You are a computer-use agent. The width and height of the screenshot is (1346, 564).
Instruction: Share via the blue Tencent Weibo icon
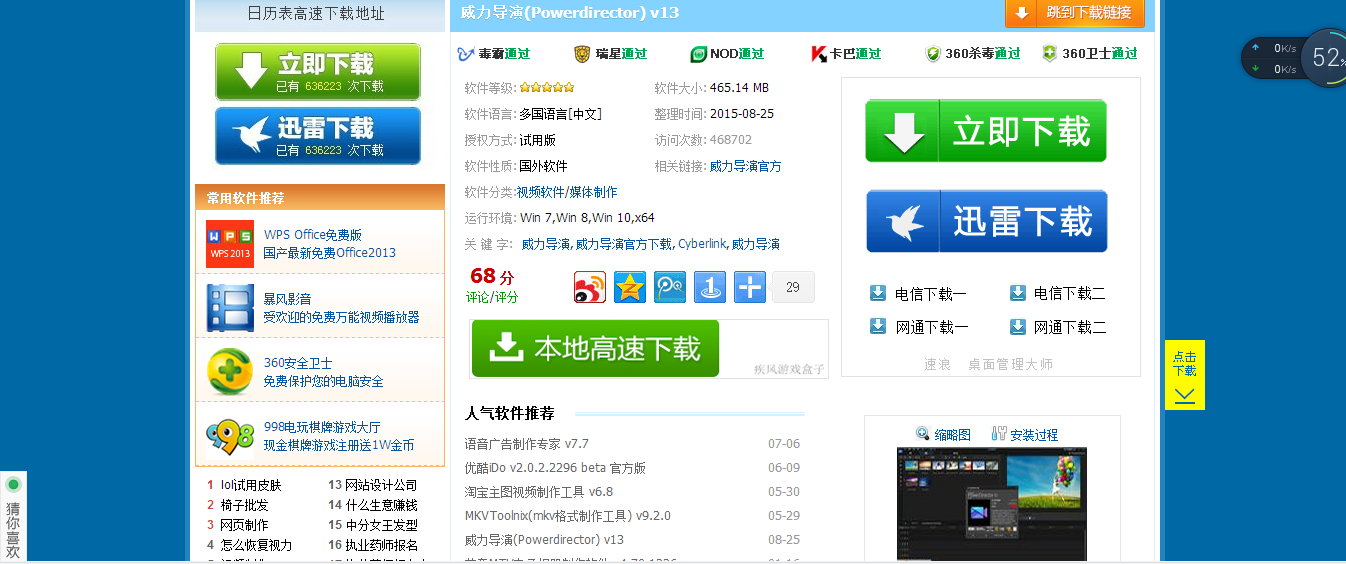point(670,287)
